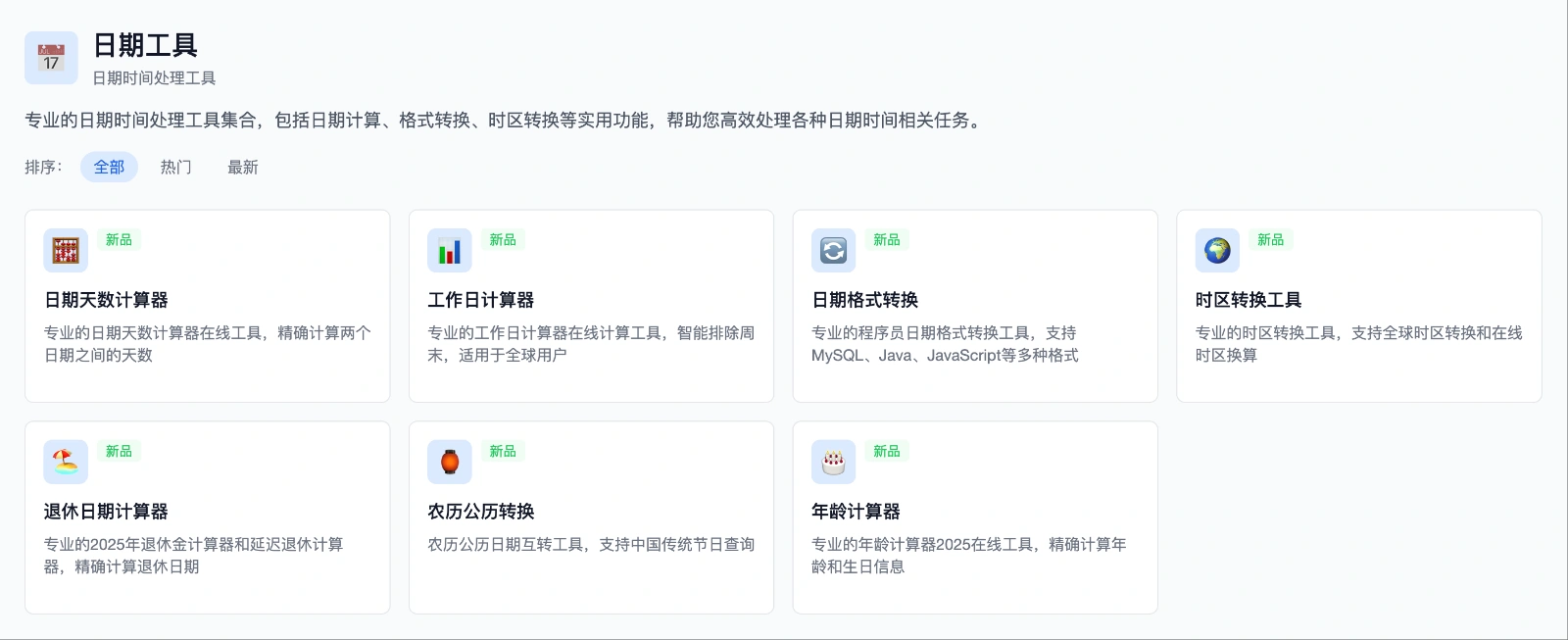This screenshot has height=640, width=1568.
Task: Switch sorting to 热门
Action: click(176, 168)
